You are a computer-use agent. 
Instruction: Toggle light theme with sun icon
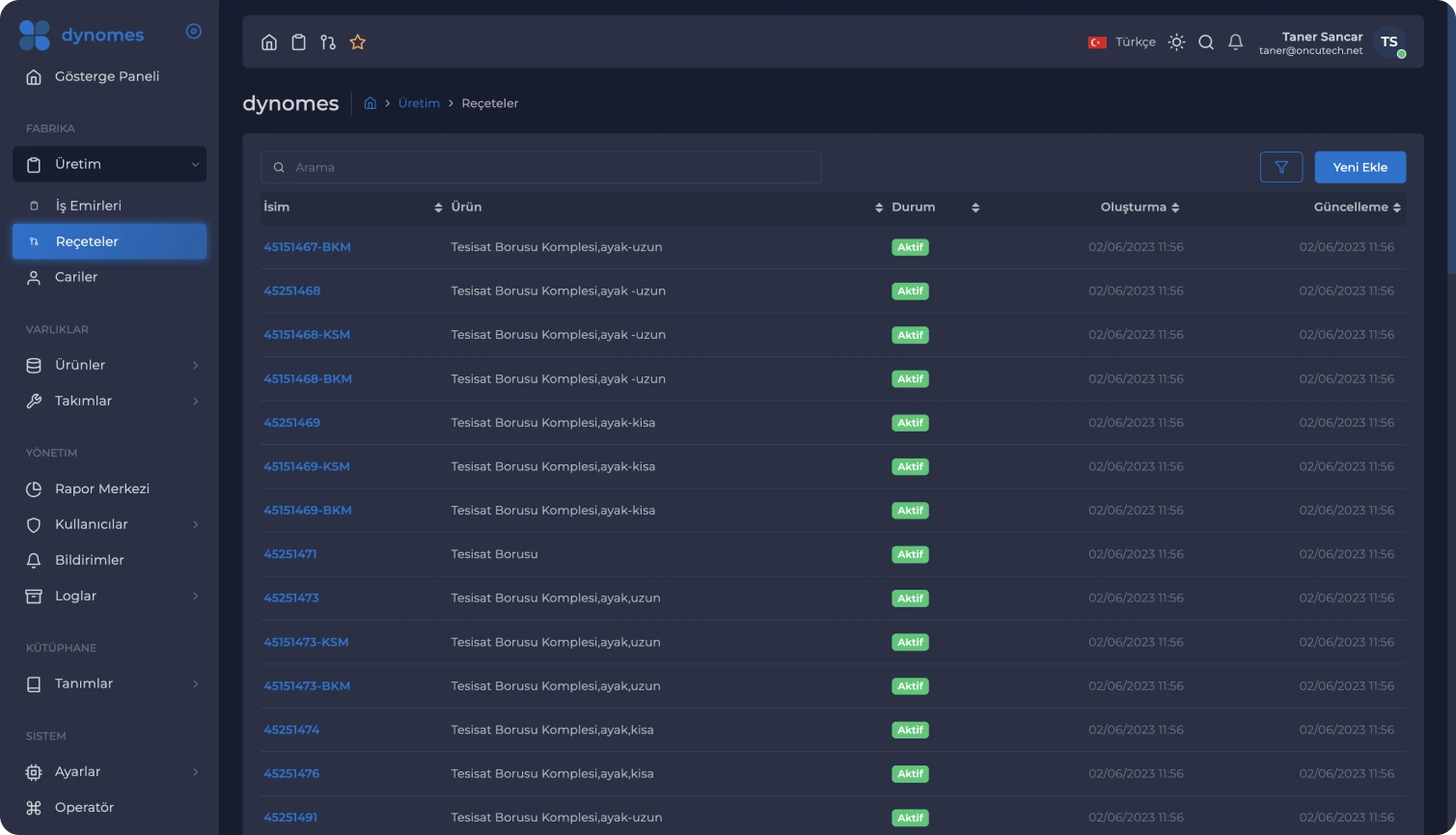tap(1176, 42)
